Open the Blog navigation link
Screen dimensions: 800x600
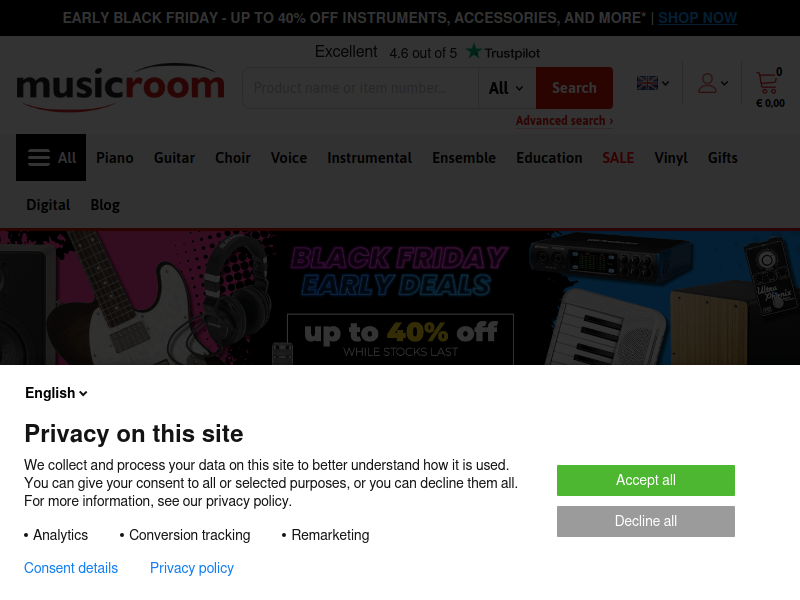(105, 205)
